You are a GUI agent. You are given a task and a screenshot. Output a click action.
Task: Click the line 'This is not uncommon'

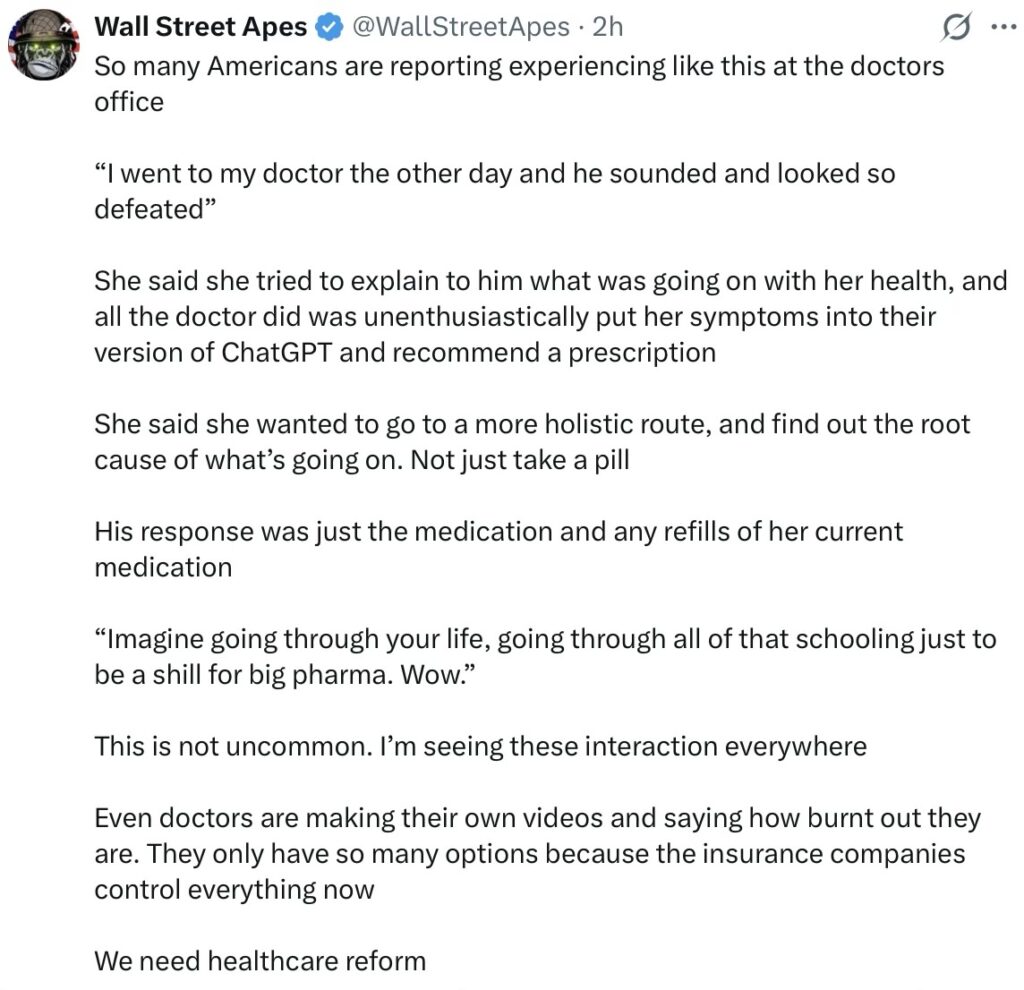480,746
